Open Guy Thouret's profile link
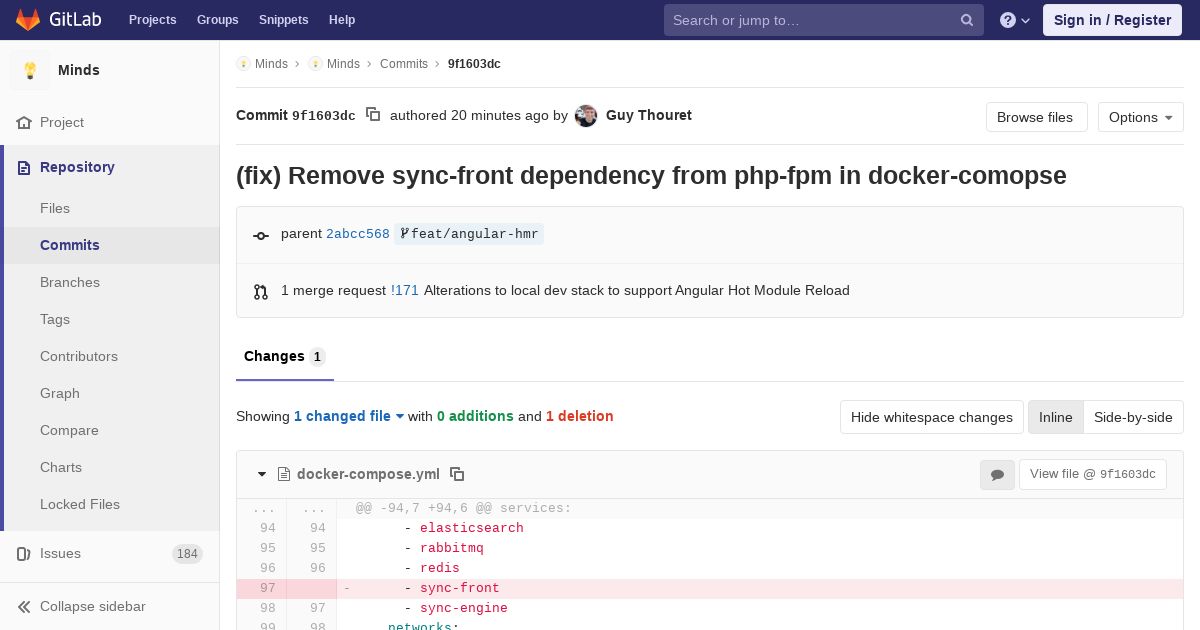1200x630 pixels. [649, 115]
